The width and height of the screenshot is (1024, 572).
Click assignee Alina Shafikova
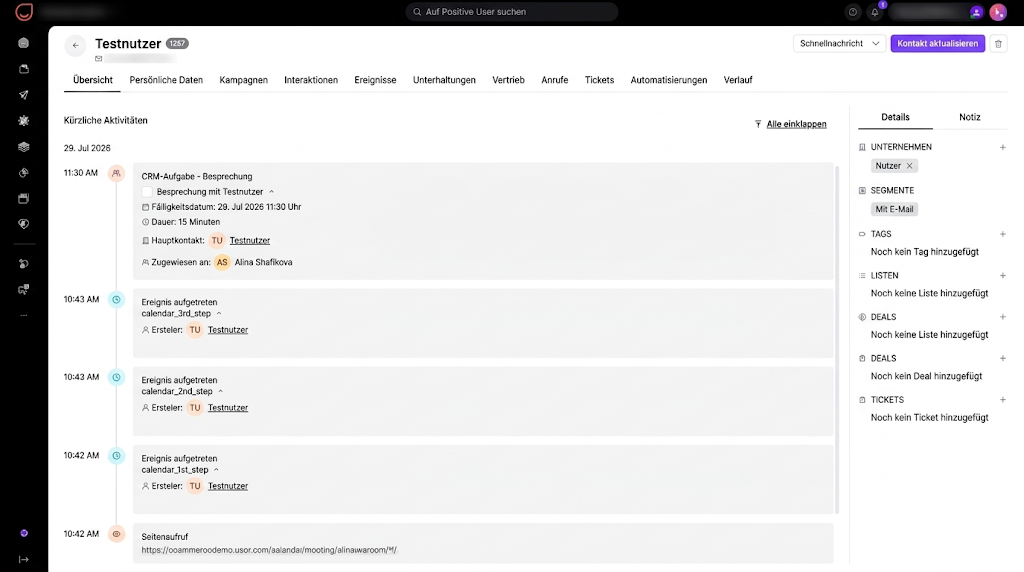pyautogui.click(x=263, y=262)
